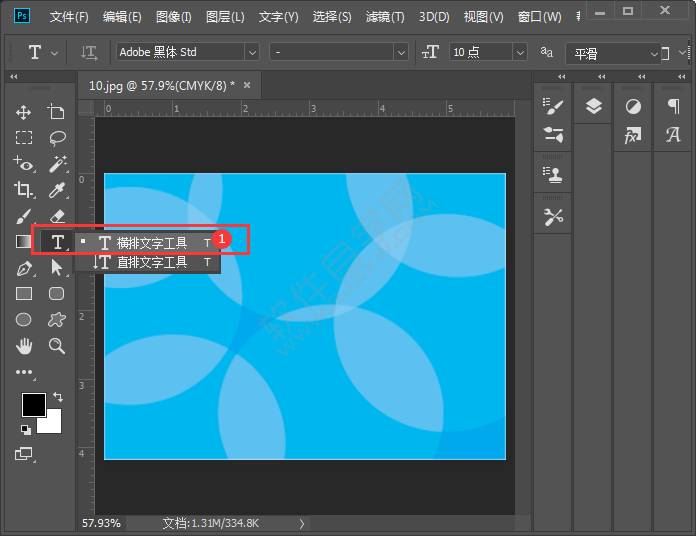The width and height of the screenshot is (696, 536).
Task: Open the Tool Presets panel icon
Action: (x=553, y=217)
